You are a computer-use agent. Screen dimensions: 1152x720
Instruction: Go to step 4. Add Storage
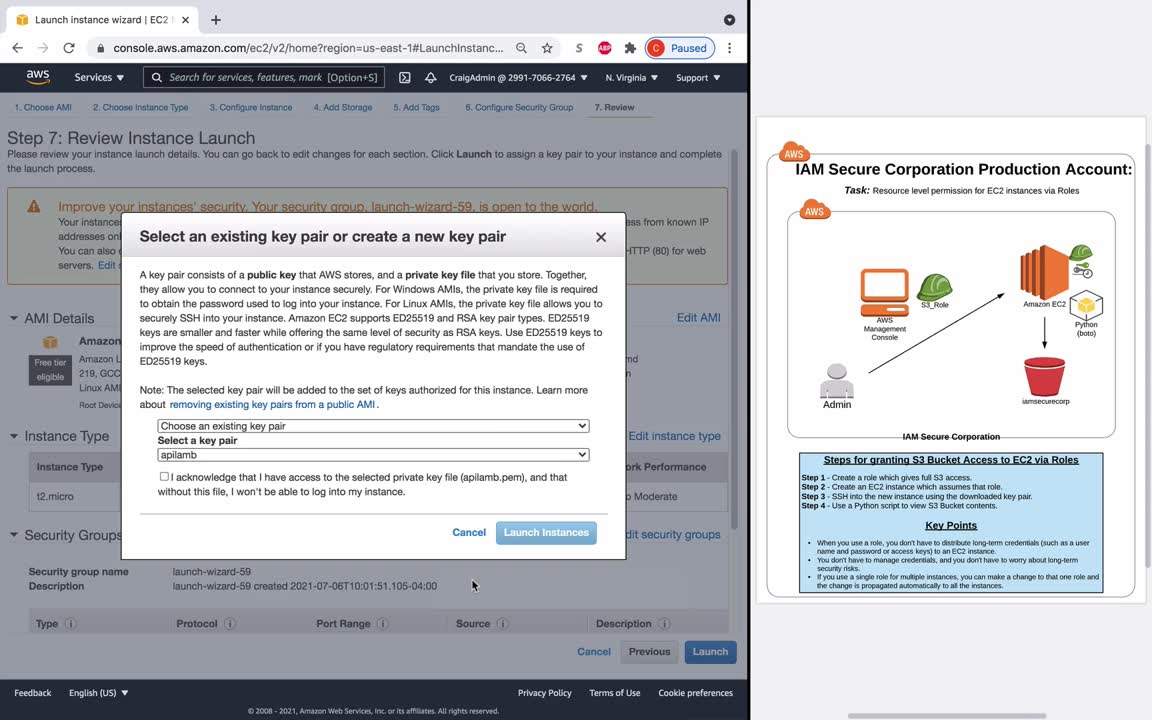pyautogui.click(x=343, y=107)
